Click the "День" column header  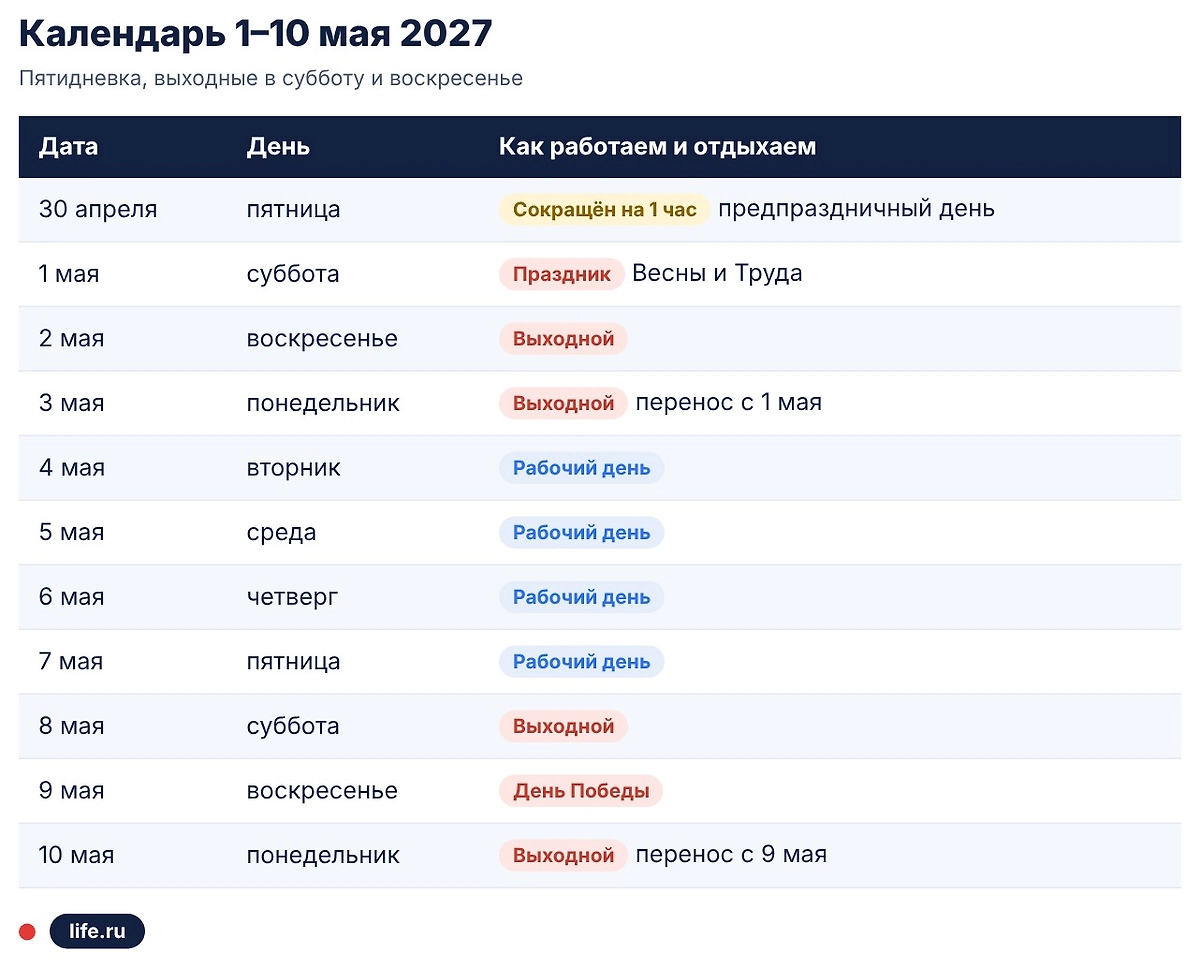(279, 147)
